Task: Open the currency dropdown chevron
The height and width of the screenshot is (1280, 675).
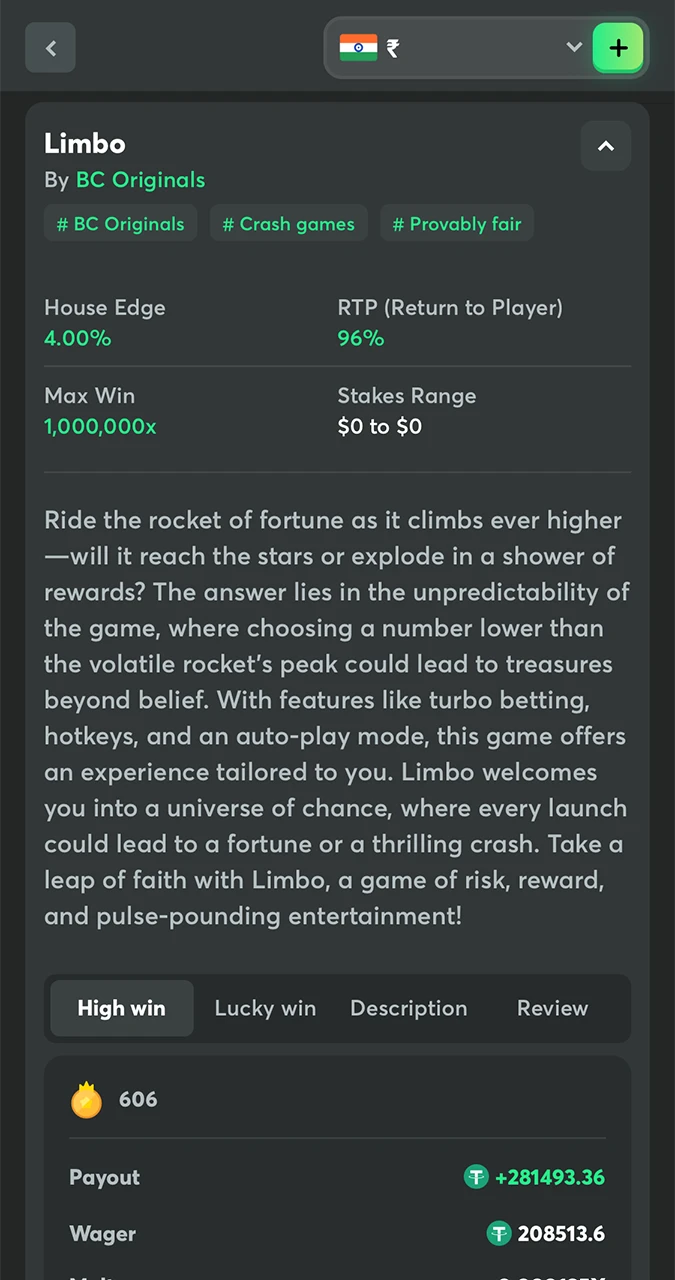Action: 573,47
